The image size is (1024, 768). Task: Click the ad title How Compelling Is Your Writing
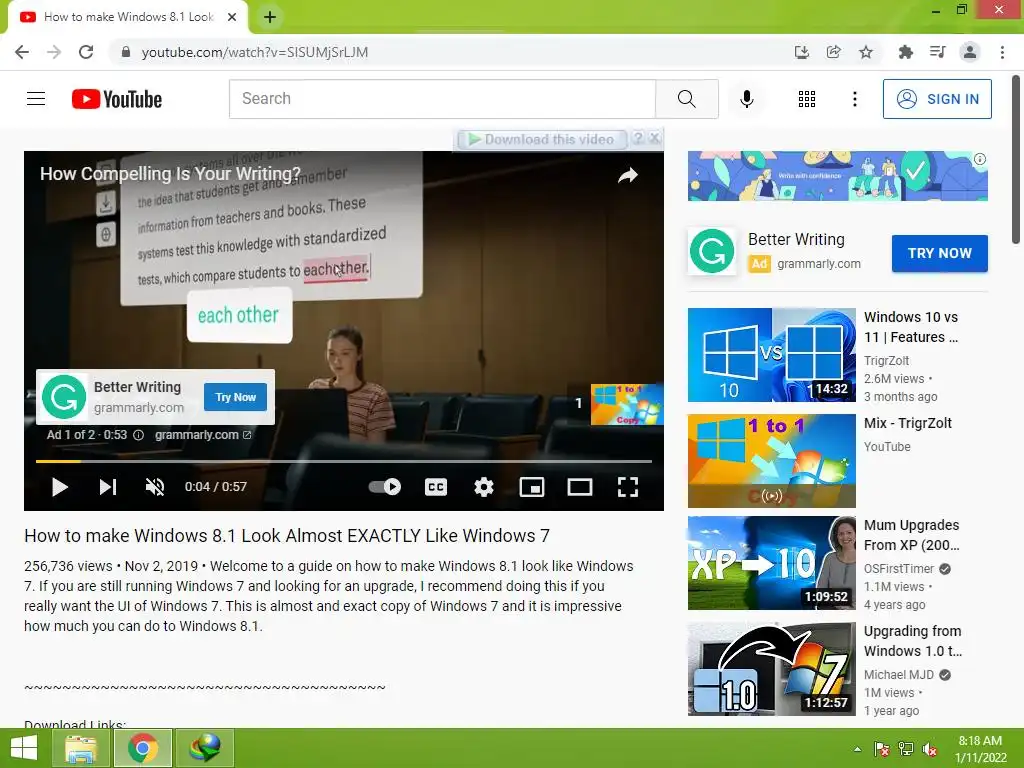pyautogui.click(x=170, y=174)
